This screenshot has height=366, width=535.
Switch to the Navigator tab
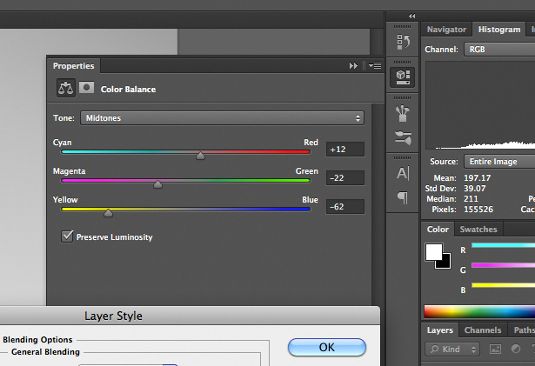click(x=446, y=30)
